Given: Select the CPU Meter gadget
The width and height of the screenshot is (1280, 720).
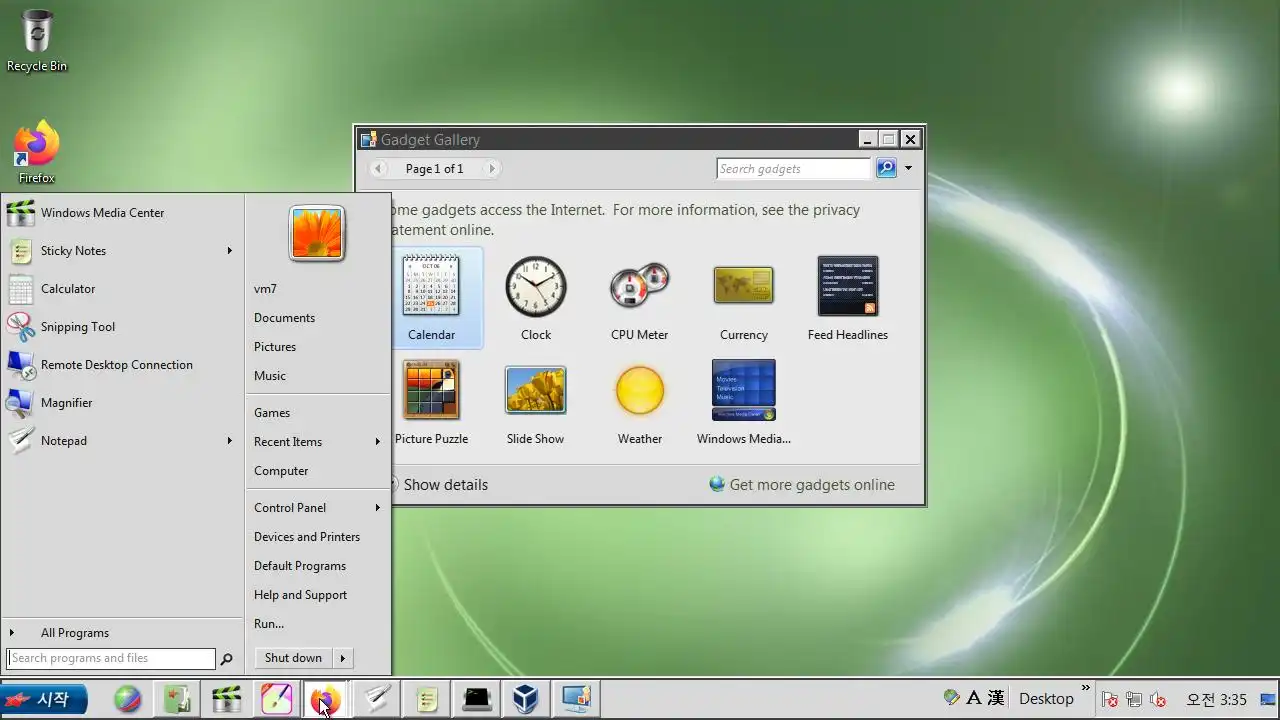Looking at the screenshot, I should click(639, 298).
